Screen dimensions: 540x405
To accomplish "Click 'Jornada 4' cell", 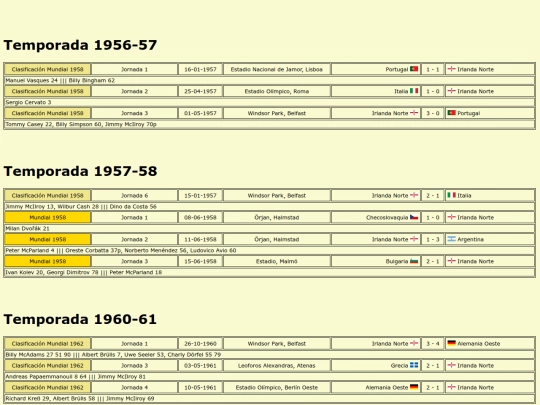I will (x=134, y=387).
